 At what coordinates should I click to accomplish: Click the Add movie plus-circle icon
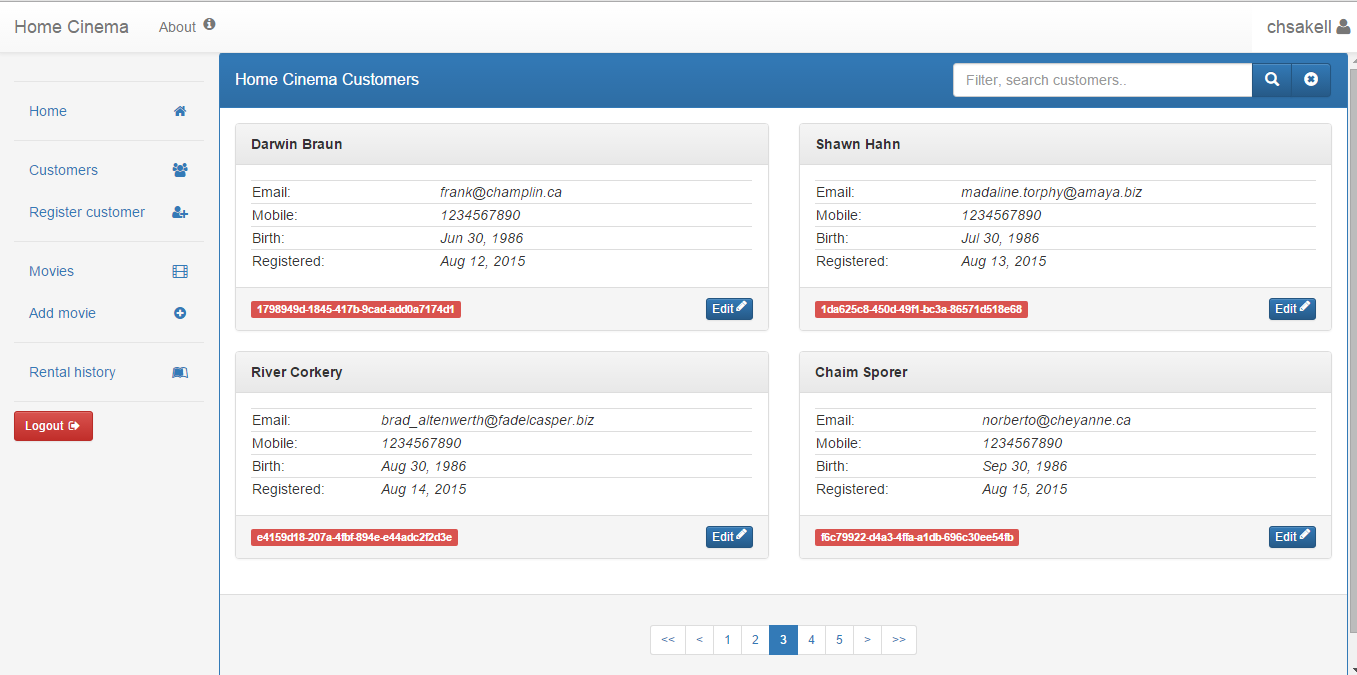click(180, 313)
